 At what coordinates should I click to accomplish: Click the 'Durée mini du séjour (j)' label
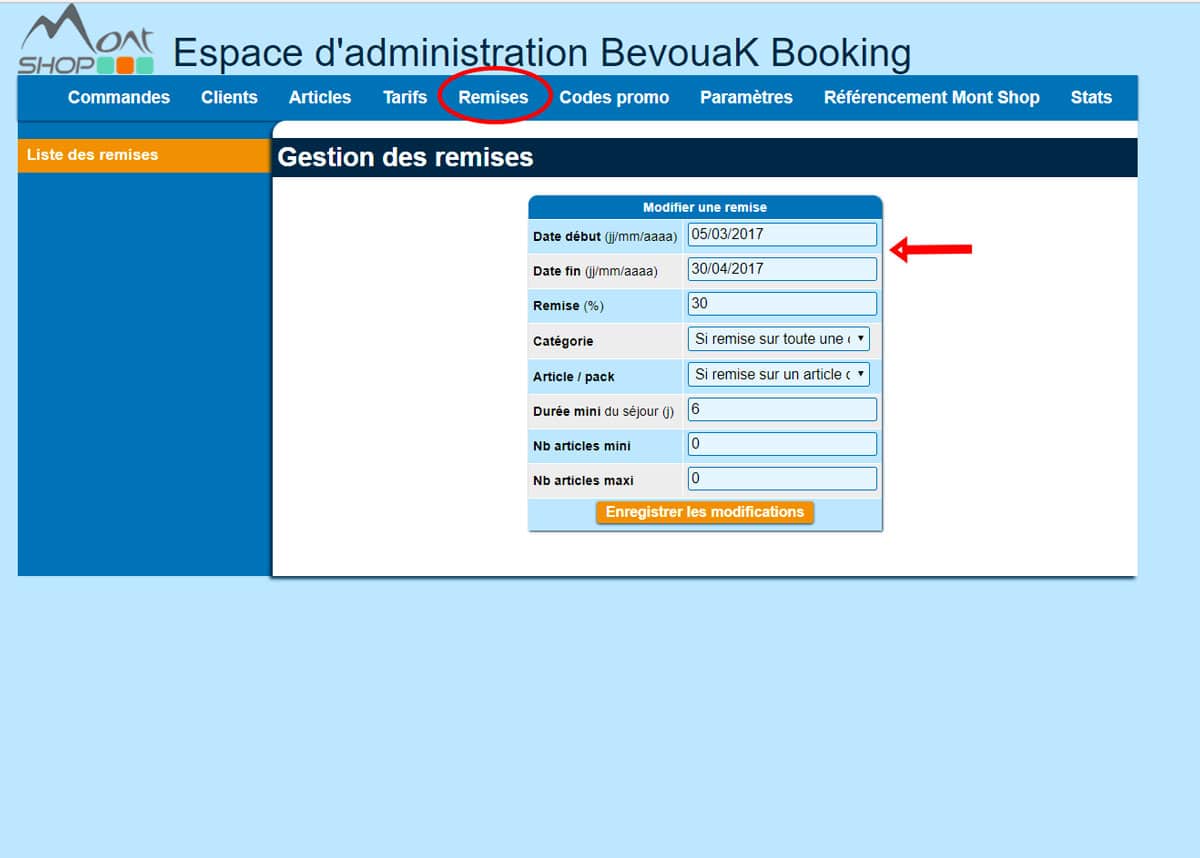point(604,411)
